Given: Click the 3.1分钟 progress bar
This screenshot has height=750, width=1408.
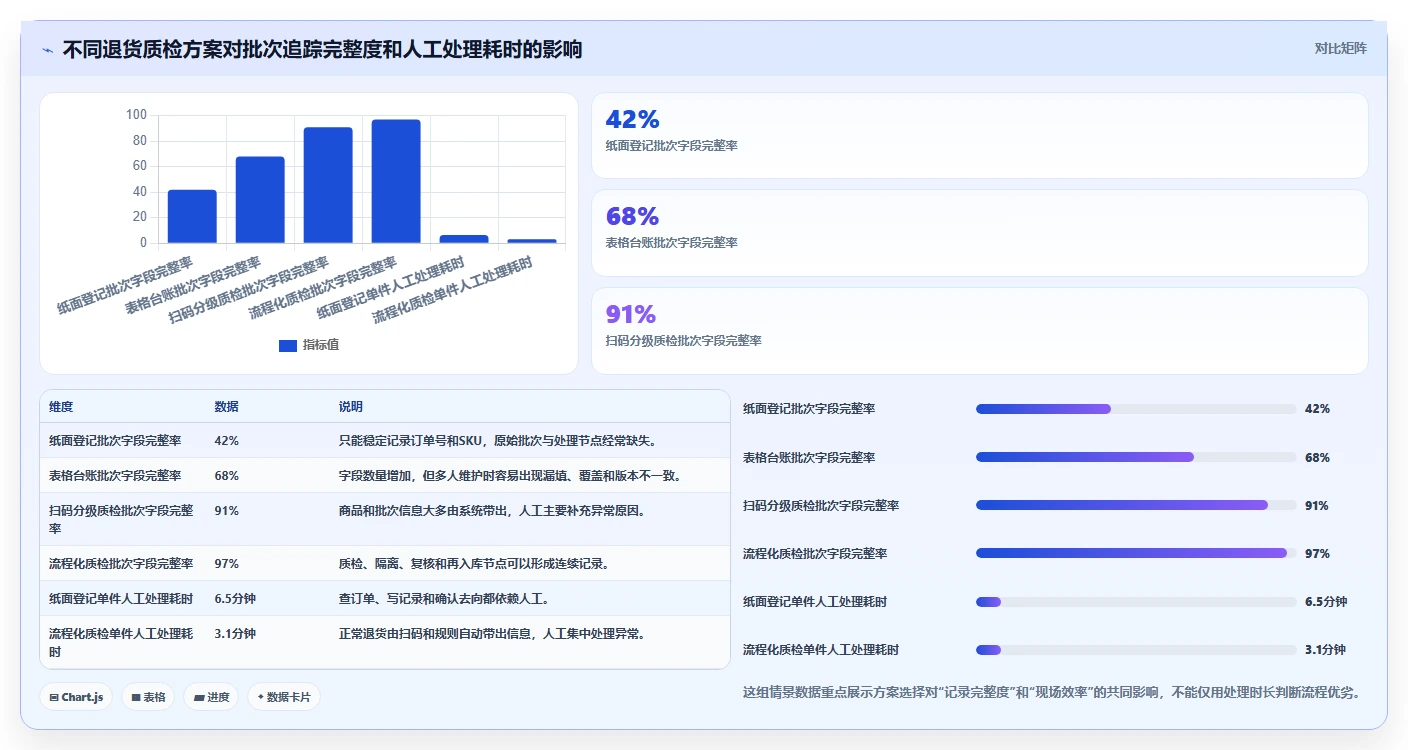Looking at the screenshot, I should (x=1136, y=649).
